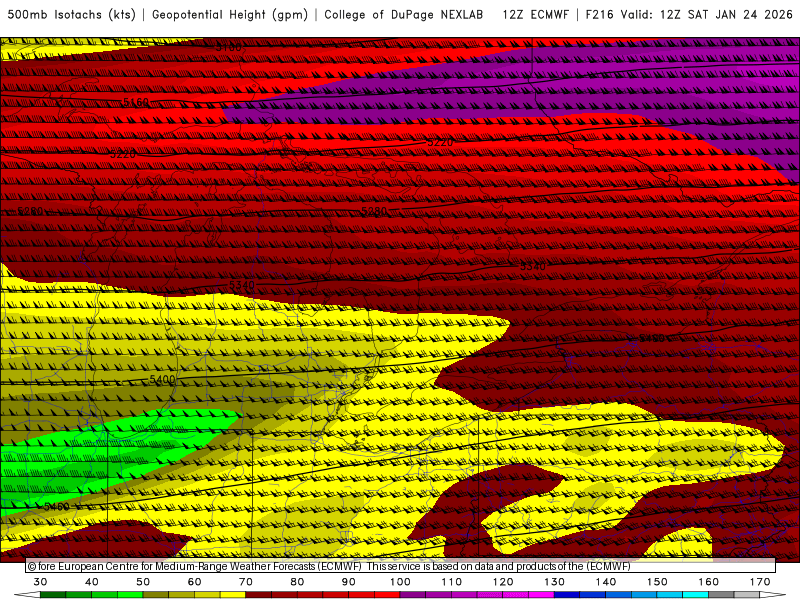Pick the dark gray swatch just after 160
800x600 pixels.
[x=721, y=595]
